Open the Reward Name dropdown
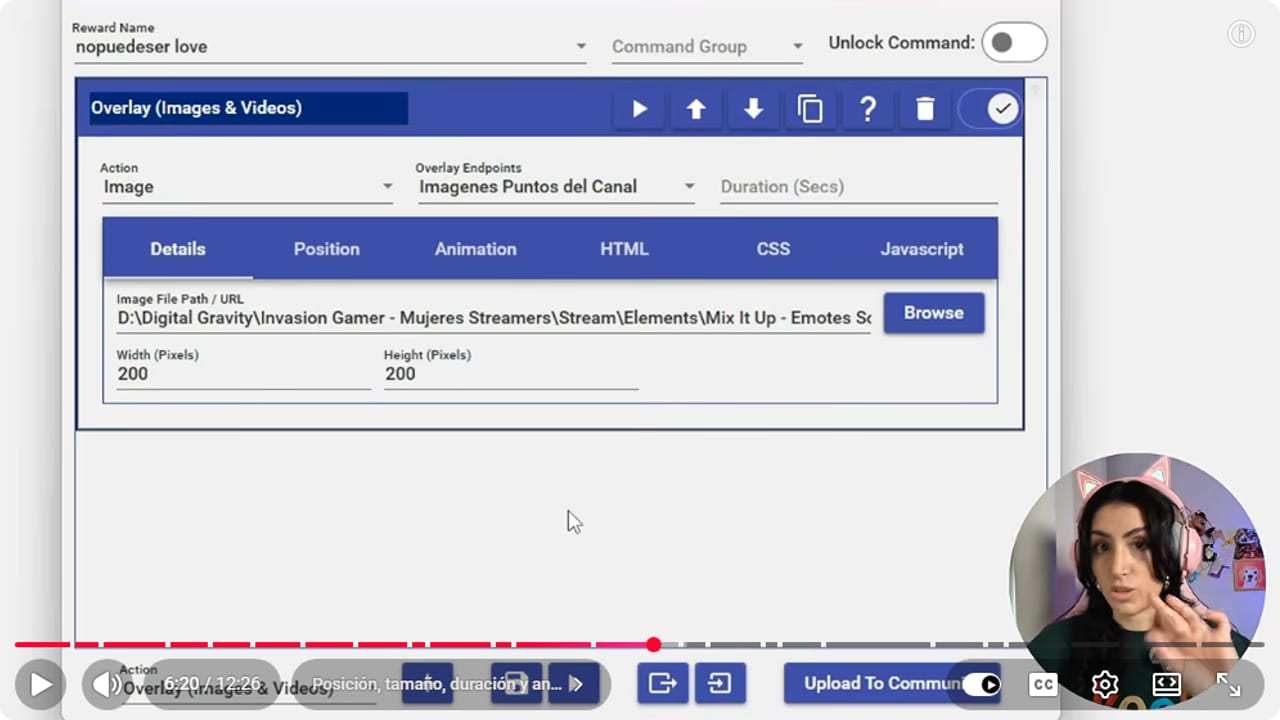1280x720 pixels. tap(330, 46)
